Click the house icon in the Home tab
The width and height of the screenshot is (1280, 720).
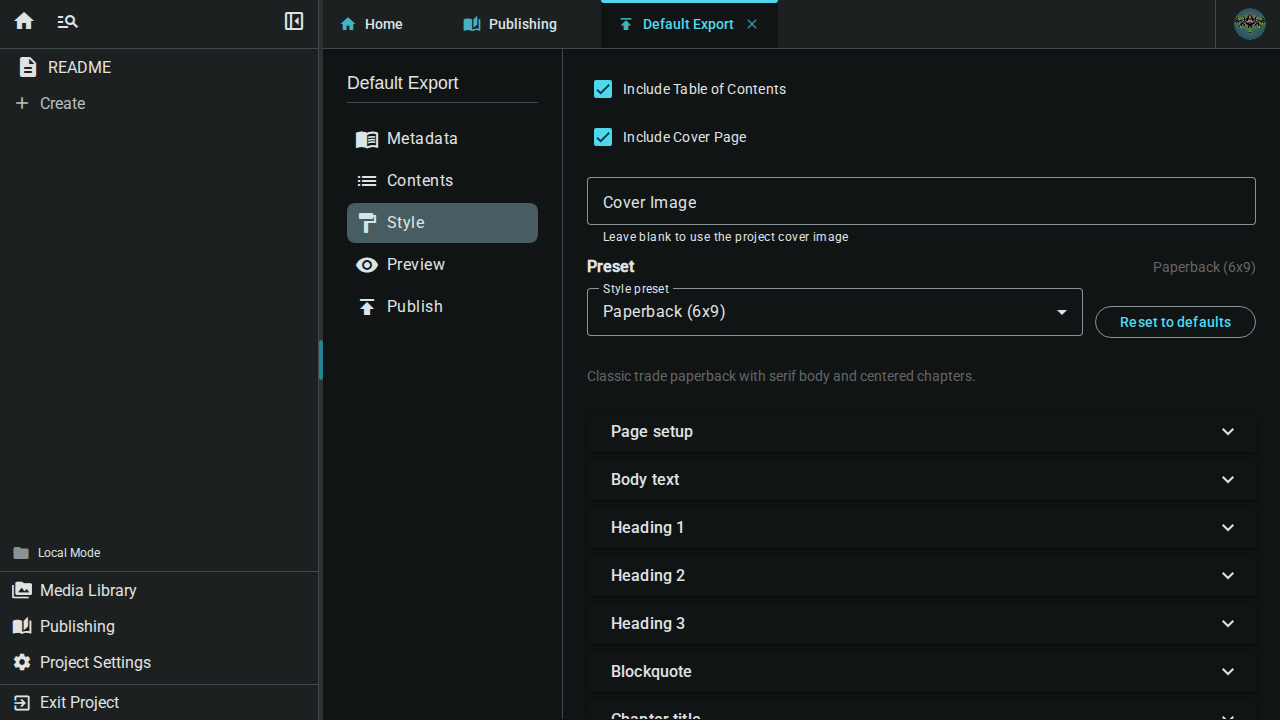pyautogui.click(x=348, y=24)
